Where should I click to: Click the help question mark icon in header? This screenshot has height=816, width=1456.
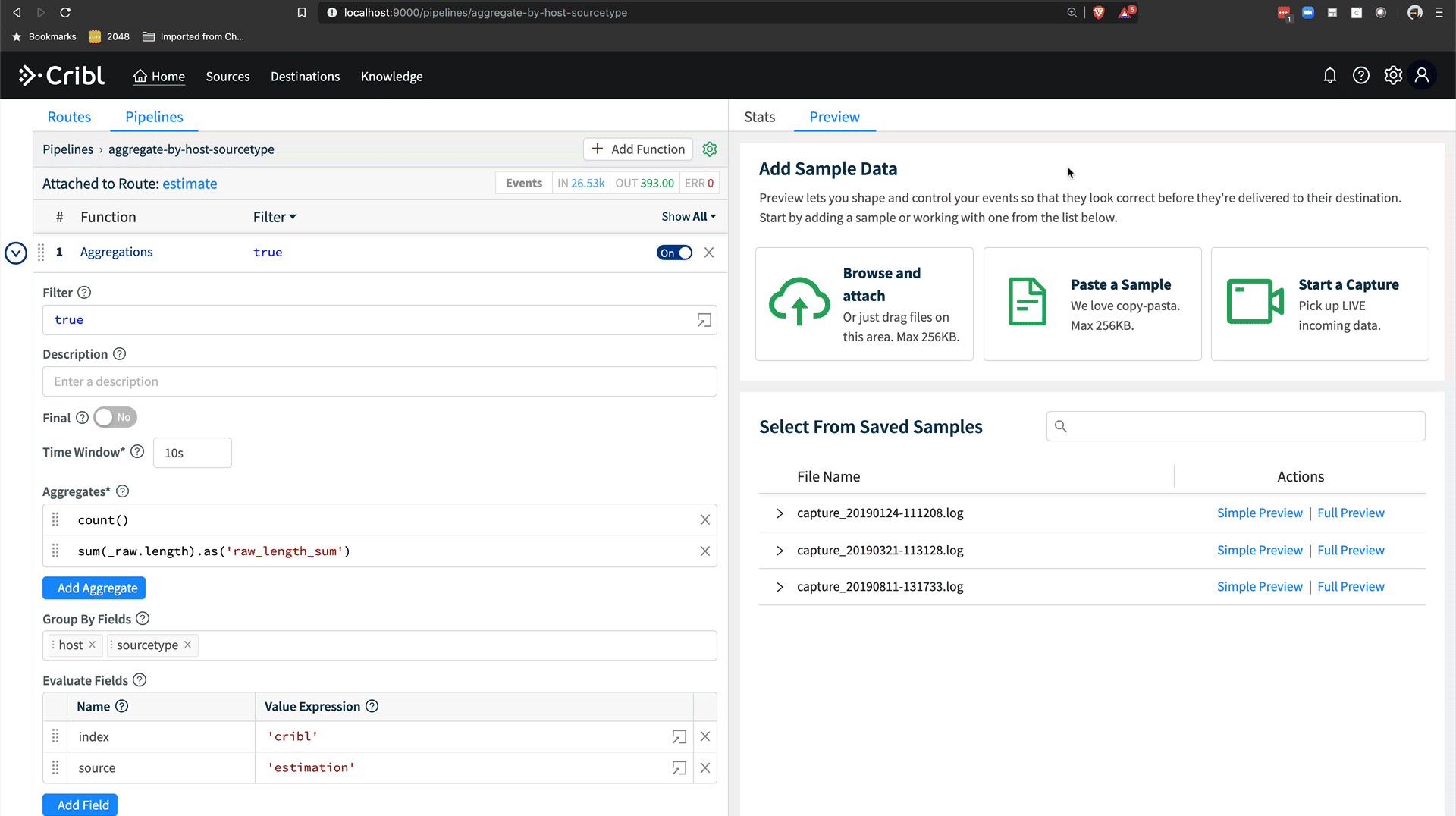click(1360, 75)
